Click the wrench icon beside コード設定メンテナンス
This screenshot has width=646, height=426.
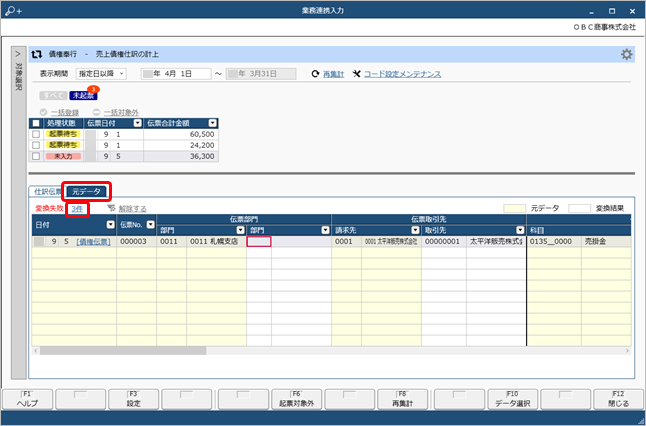[356, 74]
